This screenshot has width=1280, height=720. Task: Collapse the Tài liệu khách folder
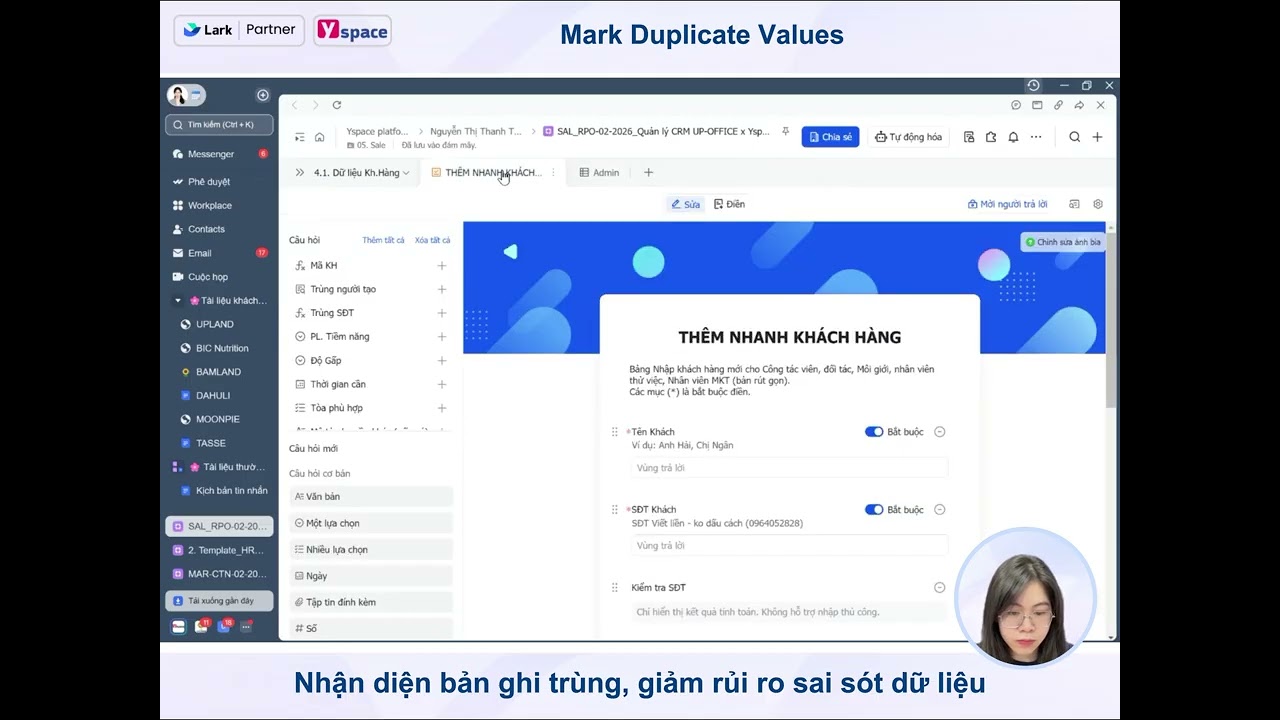(x=178, y=301)
